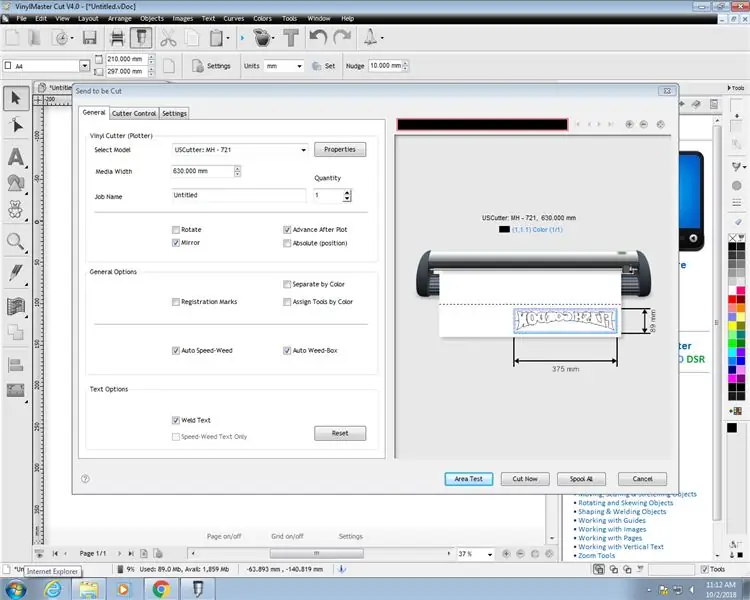
Task: Select the flag warp effect tool
Action: pos(16,306)
